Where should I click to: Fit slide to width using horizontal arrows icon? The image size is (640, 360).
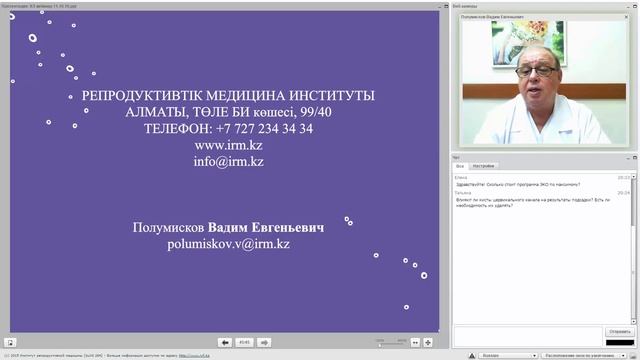415,342
